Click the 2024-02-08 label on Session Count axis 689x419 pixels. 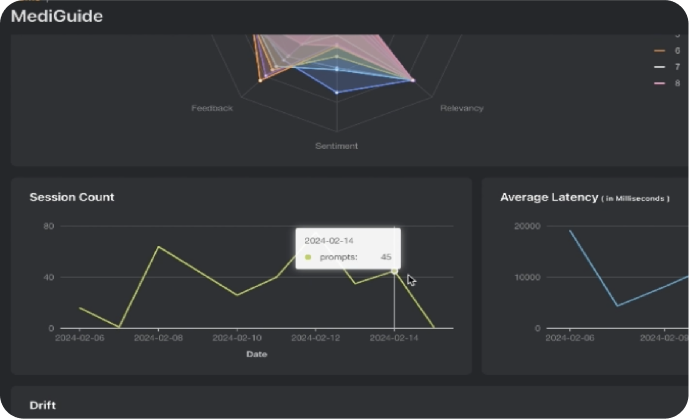[158, 338]
